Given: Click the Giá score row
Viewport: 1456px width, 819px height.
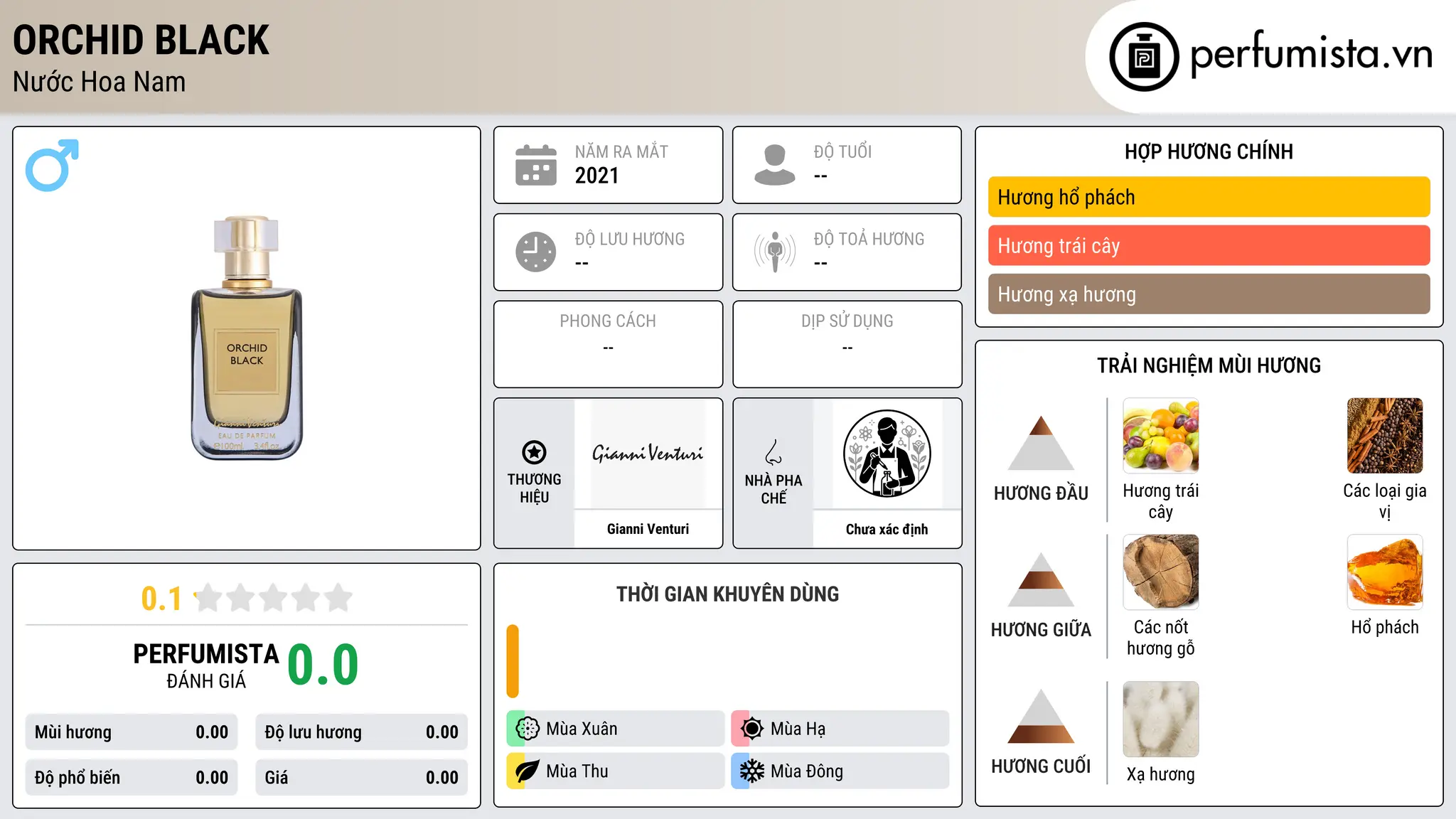Looking at the screenshot, I should 361,778.
